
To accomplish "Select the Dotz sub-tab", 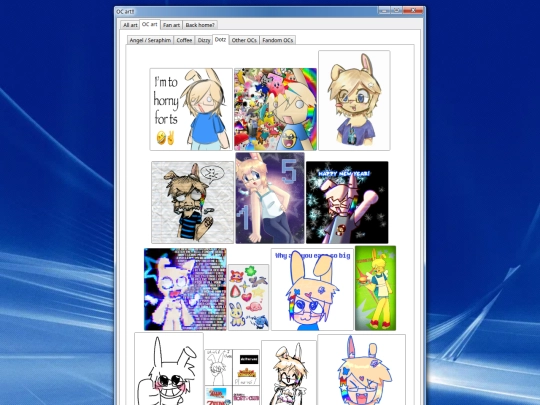I will point(220,40).
